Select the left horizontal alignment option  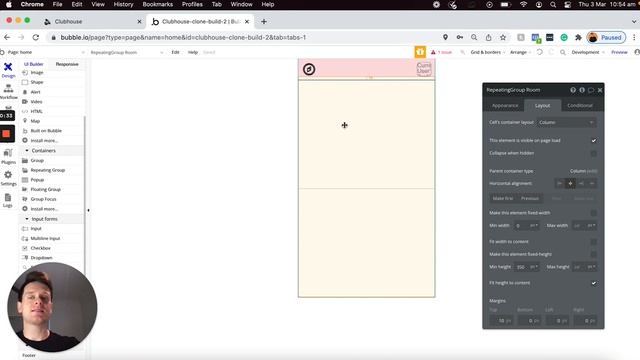[x=560, y=184]
